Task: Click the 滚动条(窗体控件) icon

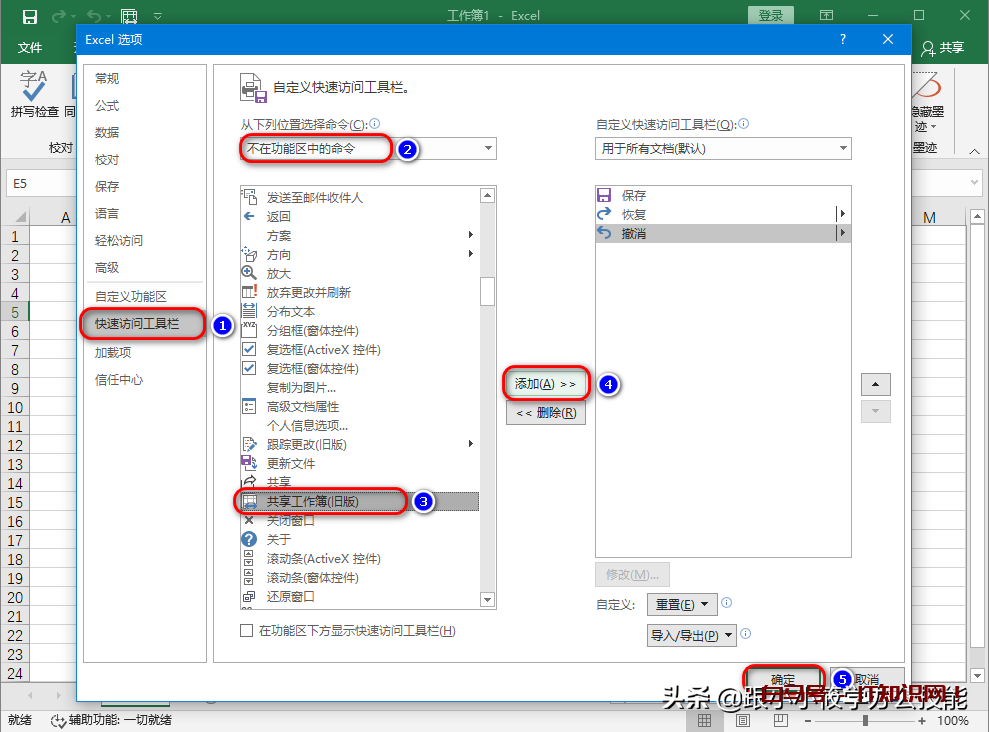Action: click(249, 577)
